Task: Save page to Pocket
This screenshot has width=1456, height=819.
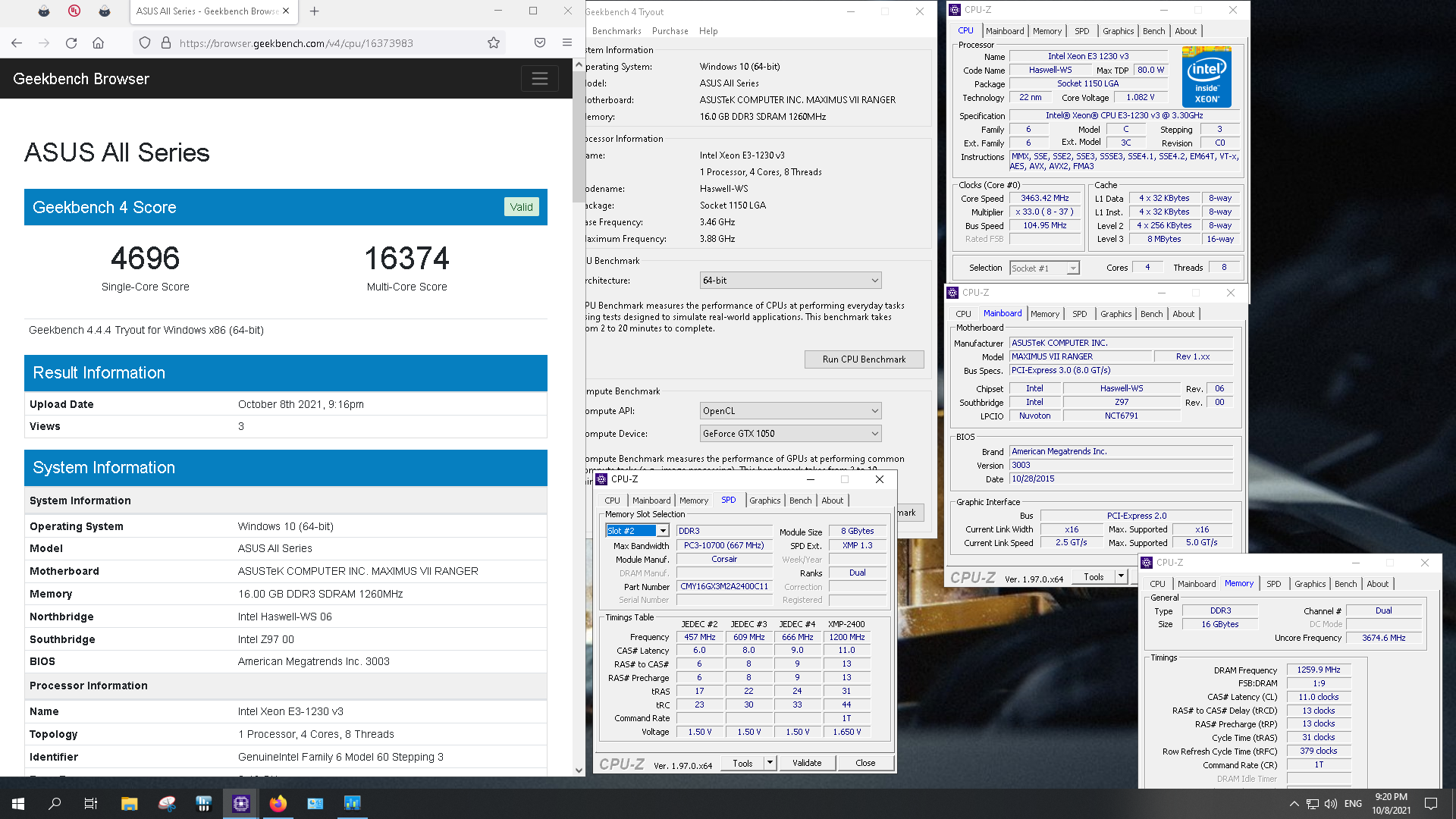Action: click(540, 43)
